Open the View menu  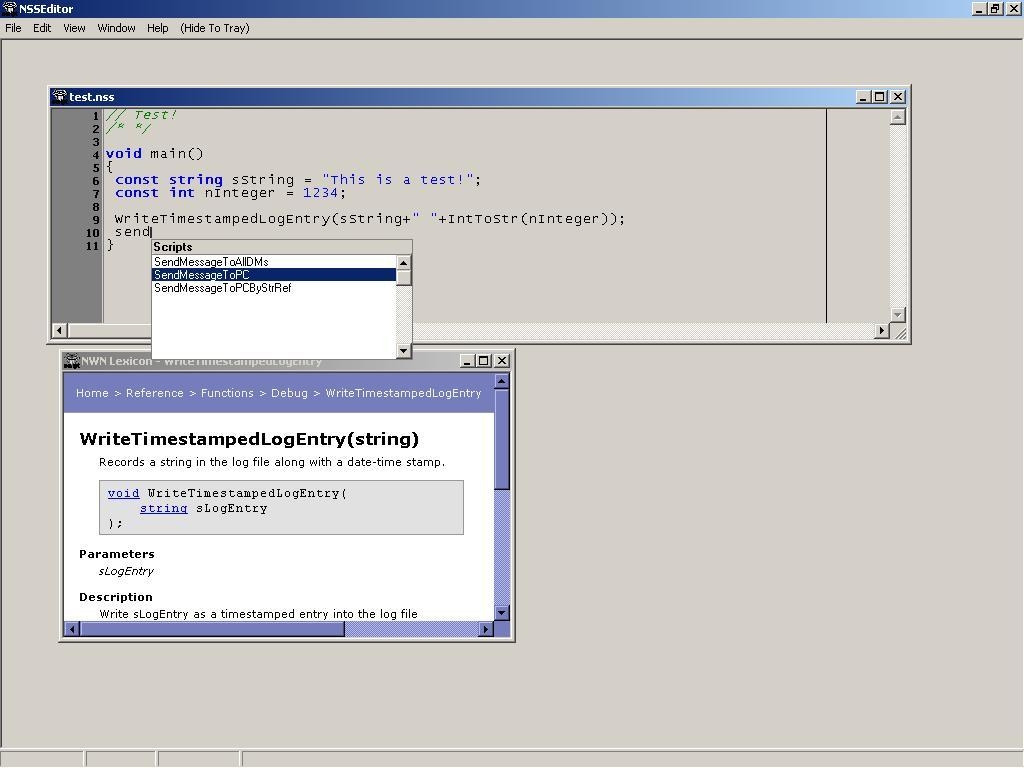click(x=74, y=28)
